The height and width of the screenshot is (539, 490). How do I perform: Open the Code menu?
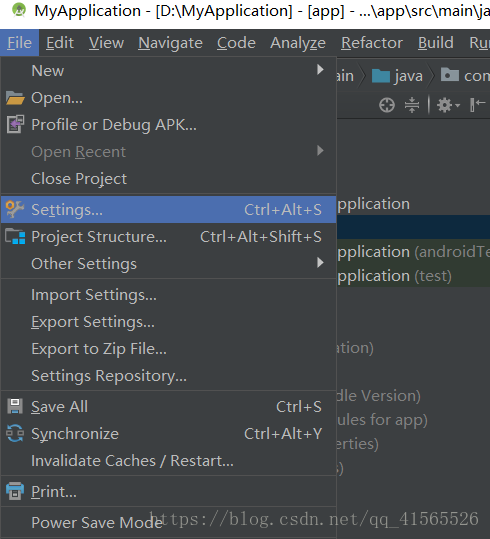click(x=236, y=43)
